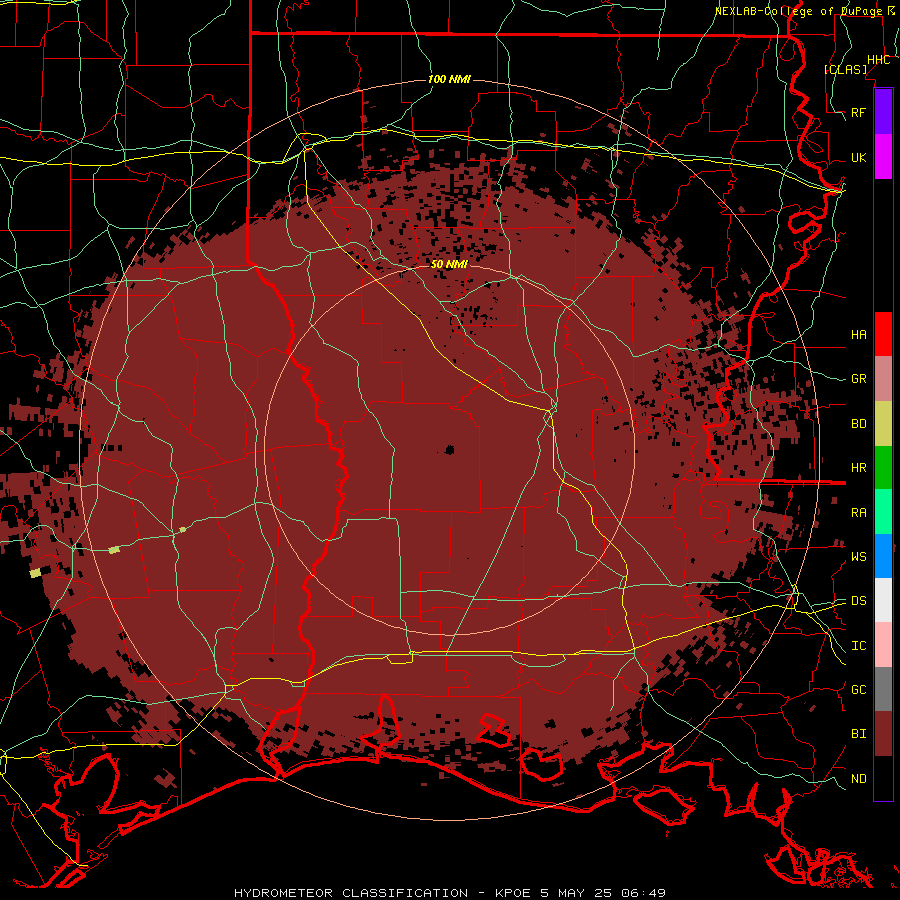
Task: Click the DS legend label
Action: click(858, 601)
